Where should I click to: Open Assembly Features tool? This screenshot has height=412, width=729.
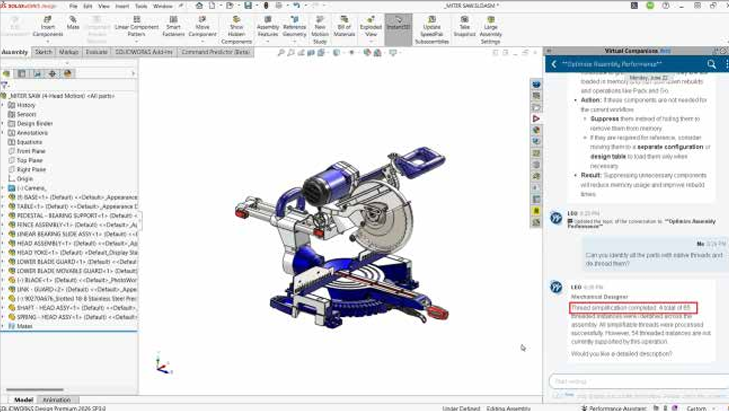[268, 27]
